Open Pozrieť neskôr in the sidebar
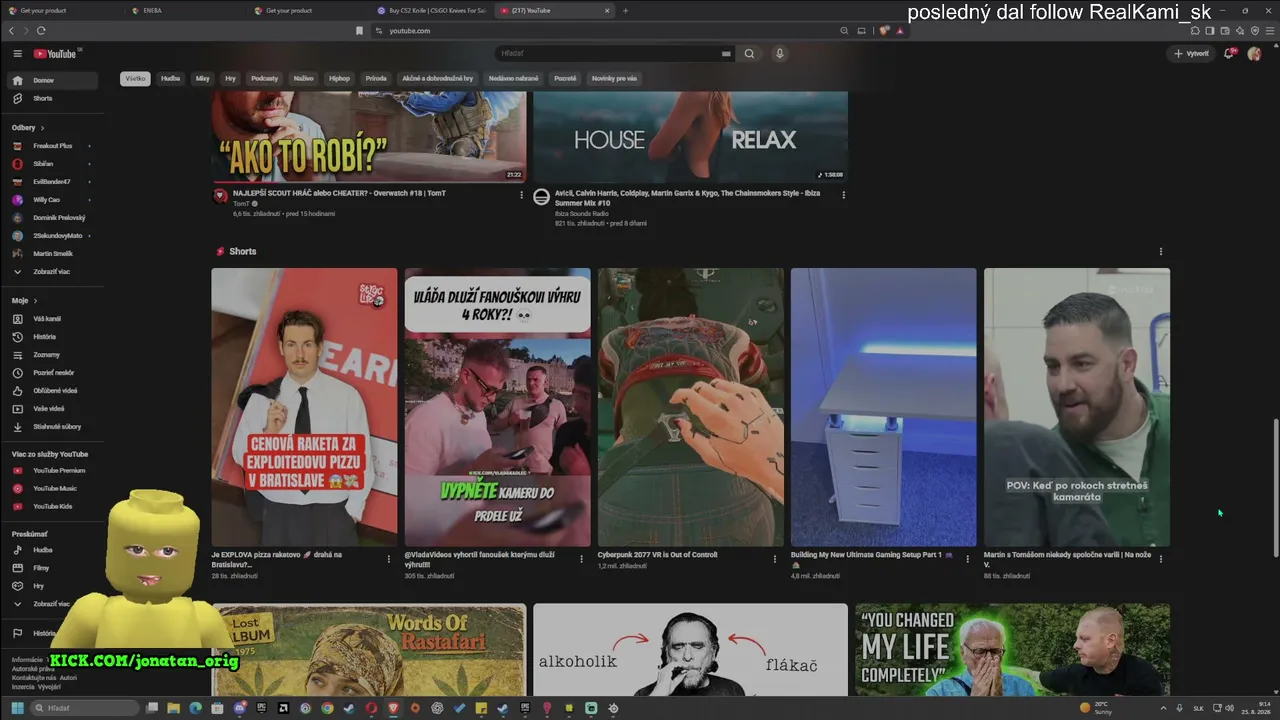The width and height of the screenshot is (1280, 720). click(52, 373)
